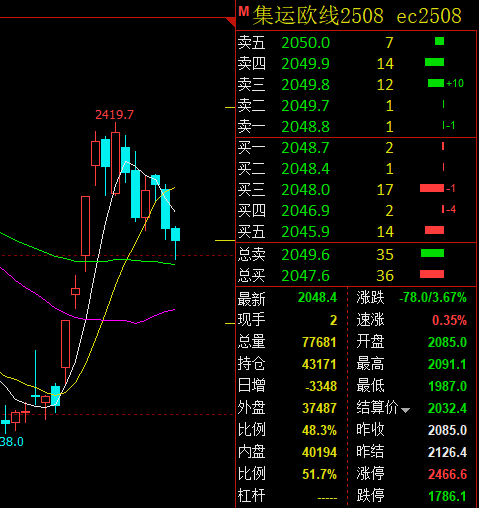This screenshot has height=508, width=479.
Task: Click the 买五 price 2045.9 row
Action: pyautogui.click(x=356, y=231)
